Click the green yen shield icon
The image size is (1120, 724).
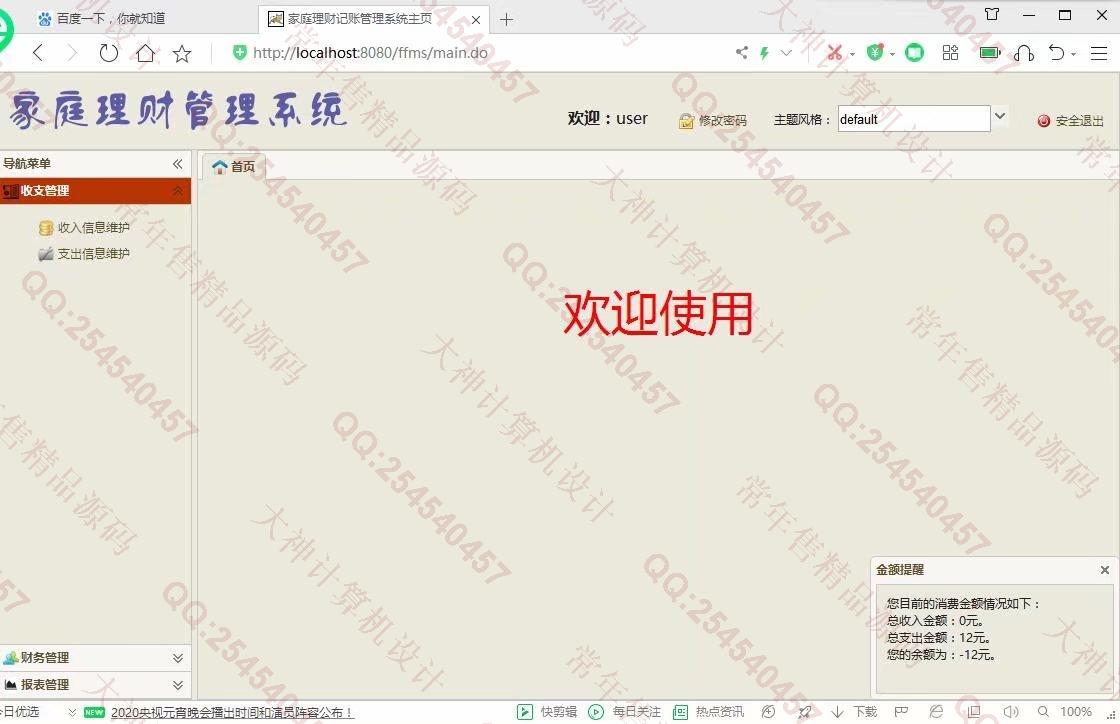875,52
